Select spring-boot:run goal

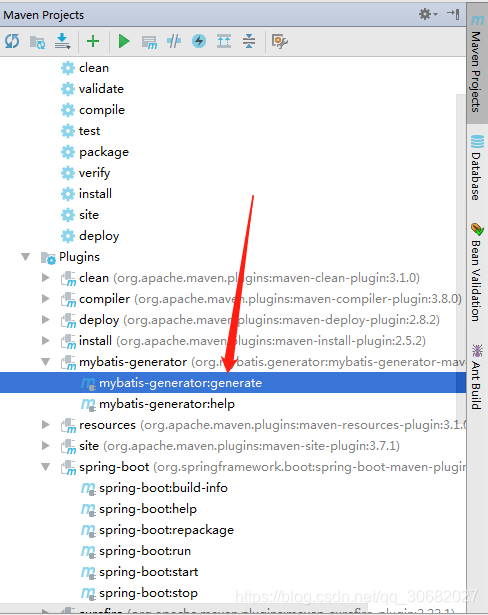[145, 551]
